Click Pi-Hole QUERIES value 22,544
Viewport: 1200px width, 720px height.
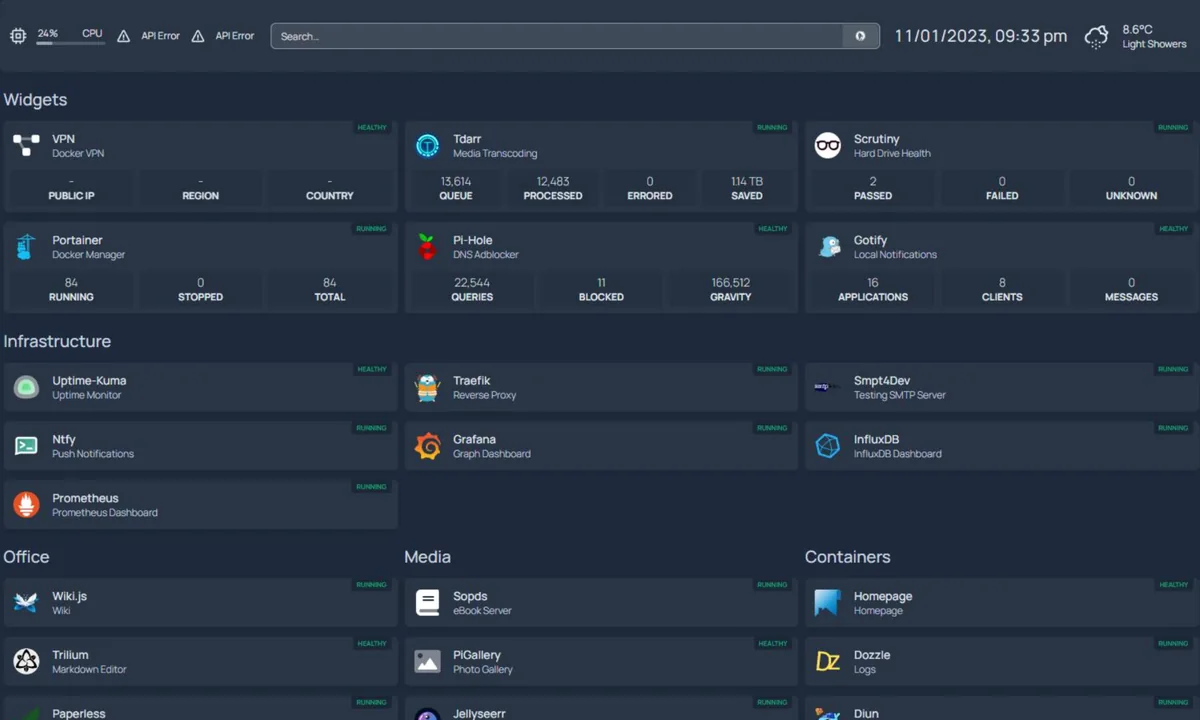pos(472,283)
